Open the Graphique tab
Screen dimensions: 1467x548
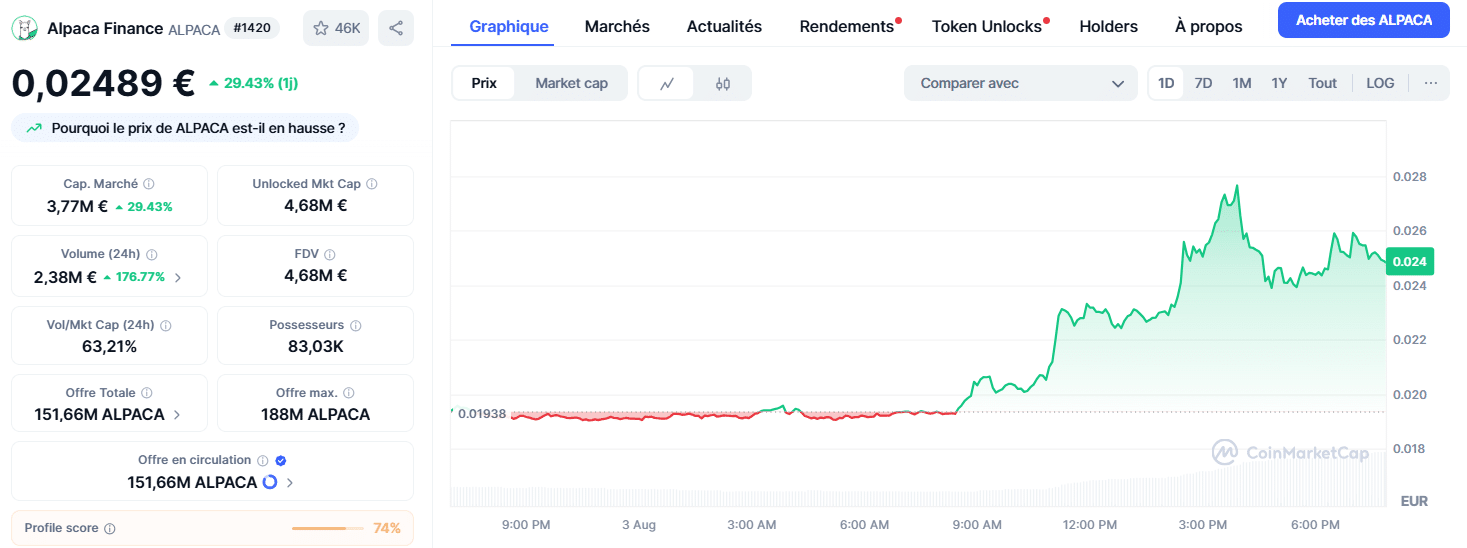click(x=509, y=27)
